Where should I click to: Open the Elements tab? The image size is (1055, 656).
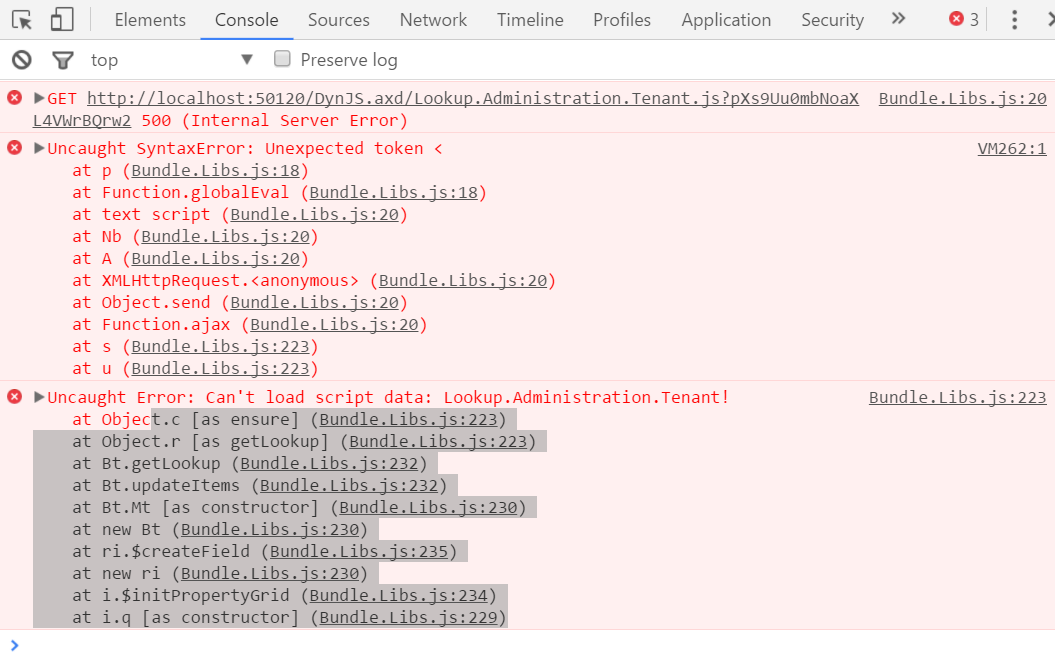coord(150,20)
